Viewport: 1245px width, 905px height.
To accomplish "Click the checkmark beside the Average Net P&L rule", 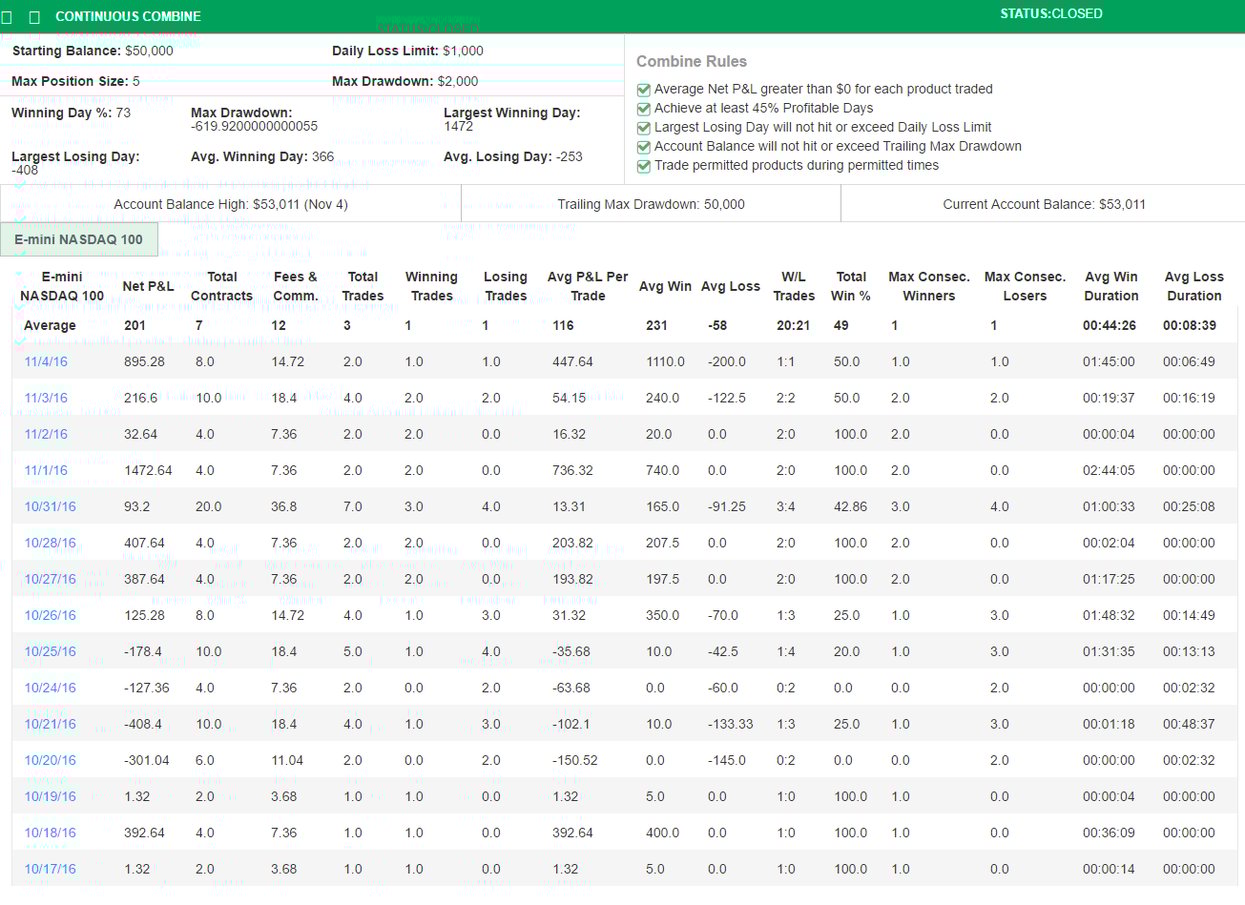I will pos(644,89).
